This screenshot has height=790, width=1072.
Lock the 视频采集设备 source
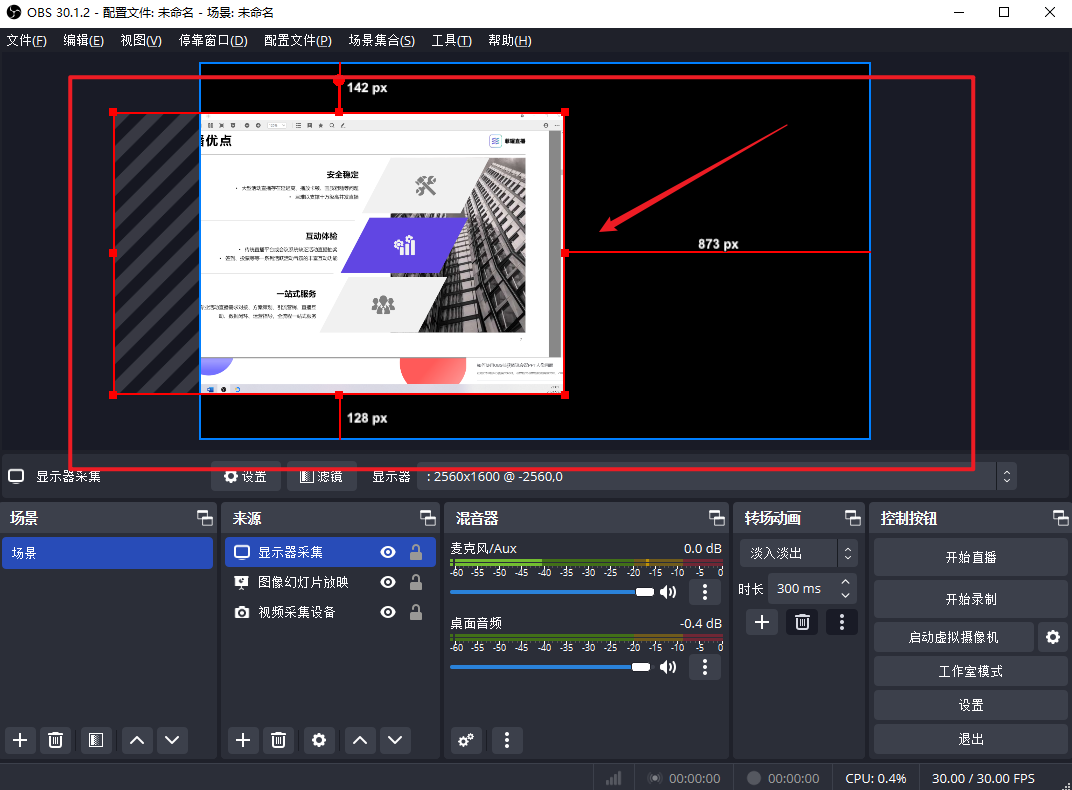[x=415, y=612]
